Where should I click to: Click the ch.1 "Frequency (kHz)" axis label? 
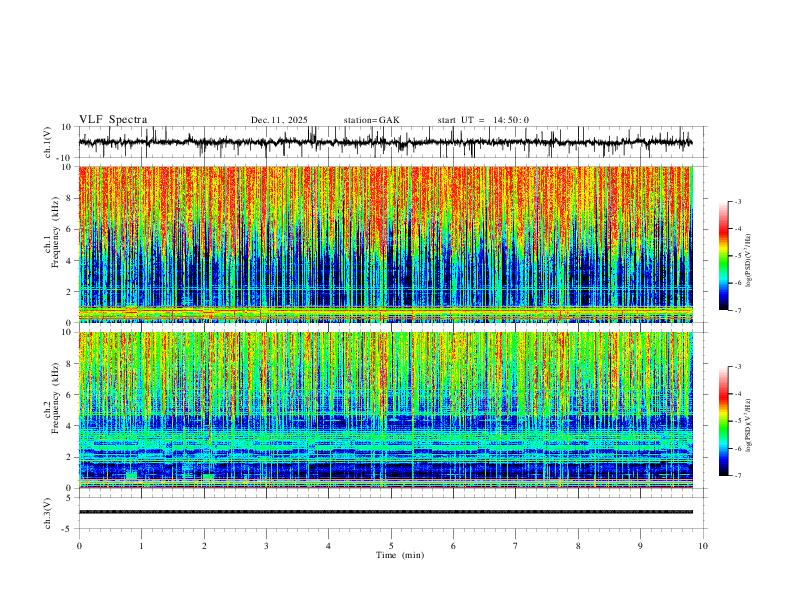point(56,232)
